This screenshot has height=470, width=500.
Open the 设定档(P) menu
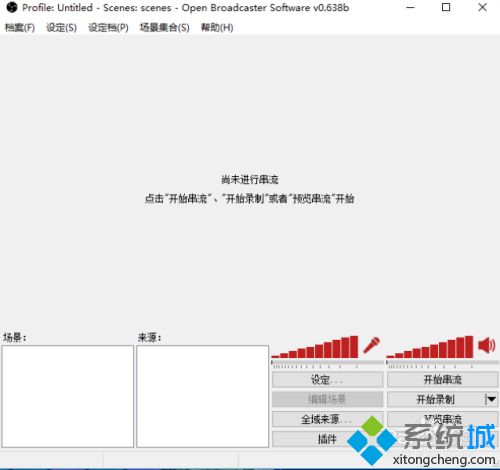click(108, 28)
